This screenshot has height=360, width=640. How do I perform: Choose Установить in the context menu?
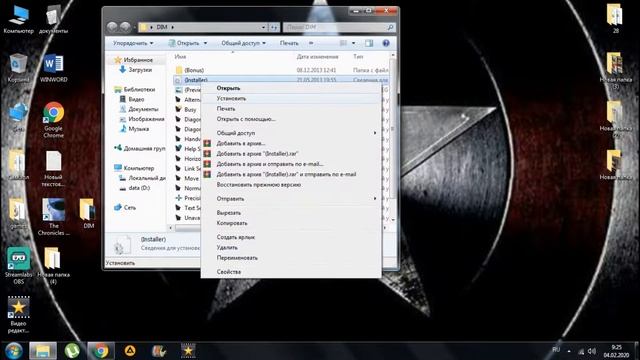click(x=291, y=98)
